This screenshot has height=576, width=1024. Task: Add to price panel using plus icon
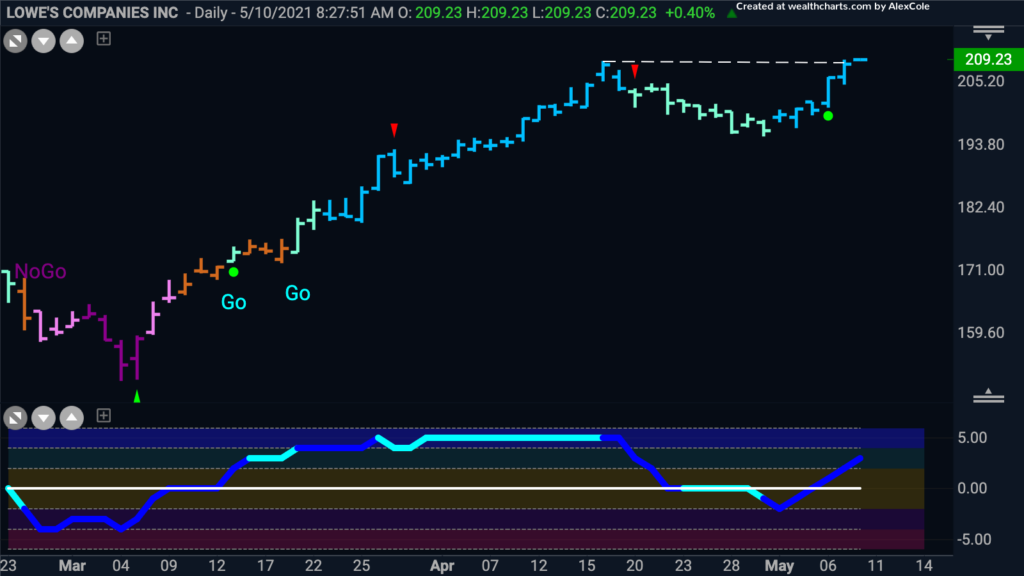103,39
